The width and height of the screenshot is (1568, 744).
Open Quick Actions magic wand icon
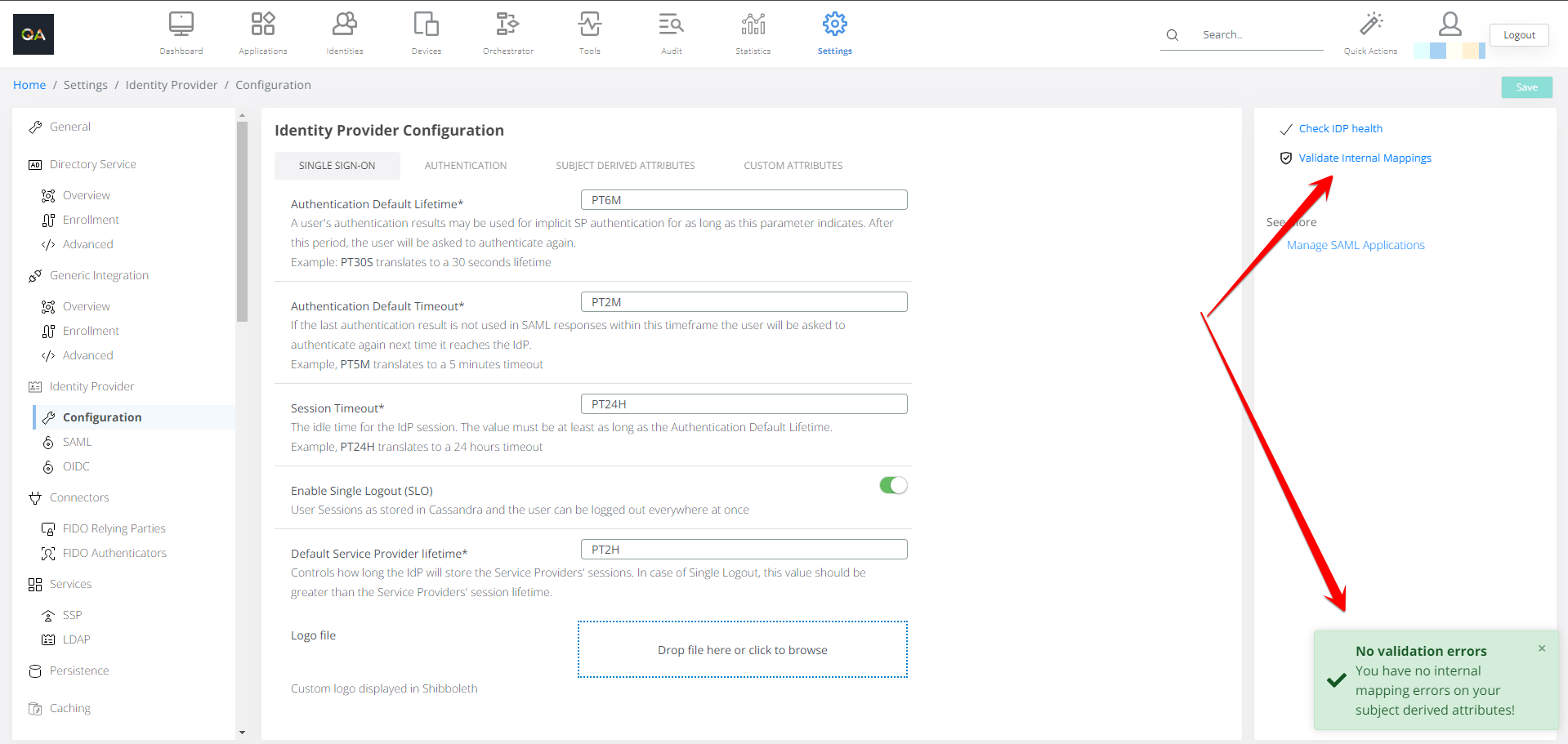pyautogui.click(x=1370, y=25)
